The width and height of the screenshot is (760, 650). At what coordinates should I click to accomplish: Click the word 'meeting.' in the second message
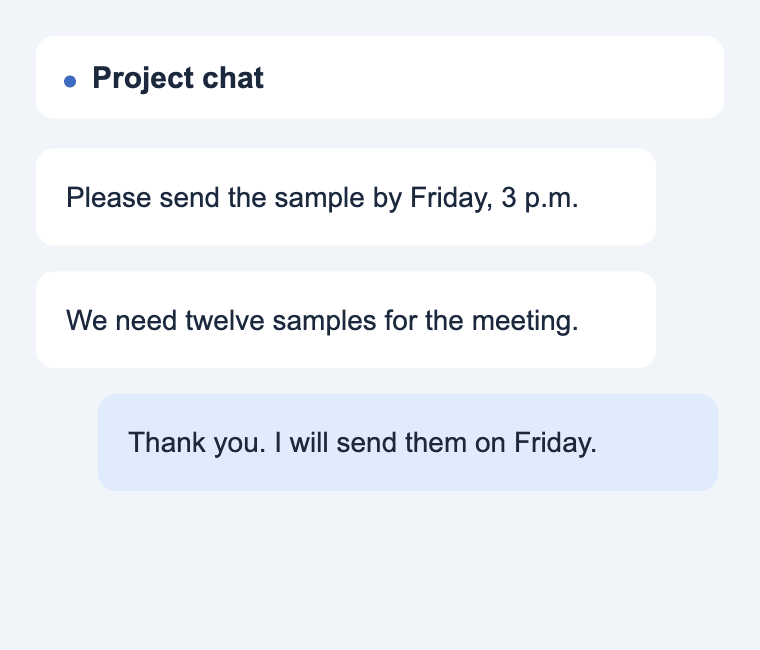click(x=525, y=321)
